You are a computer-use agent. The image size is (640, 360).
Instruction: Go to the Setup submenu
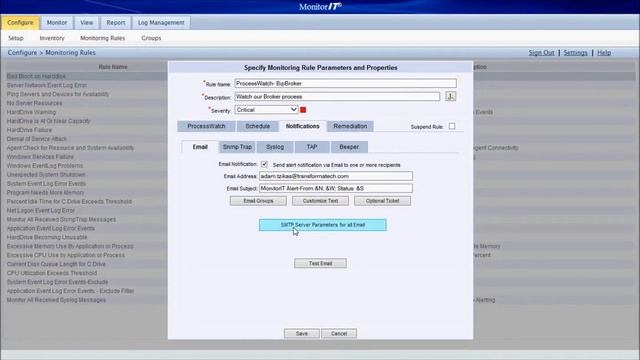(16, 38)
